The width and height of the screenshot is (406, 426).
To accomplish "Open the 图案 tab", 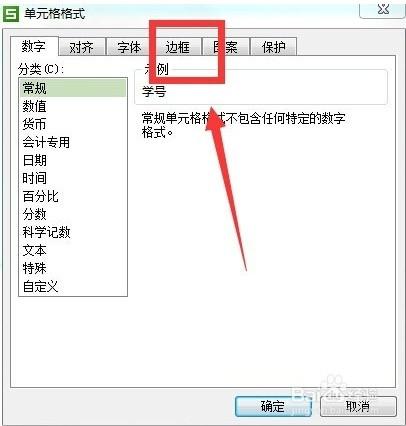I will [x=226, y=47].
